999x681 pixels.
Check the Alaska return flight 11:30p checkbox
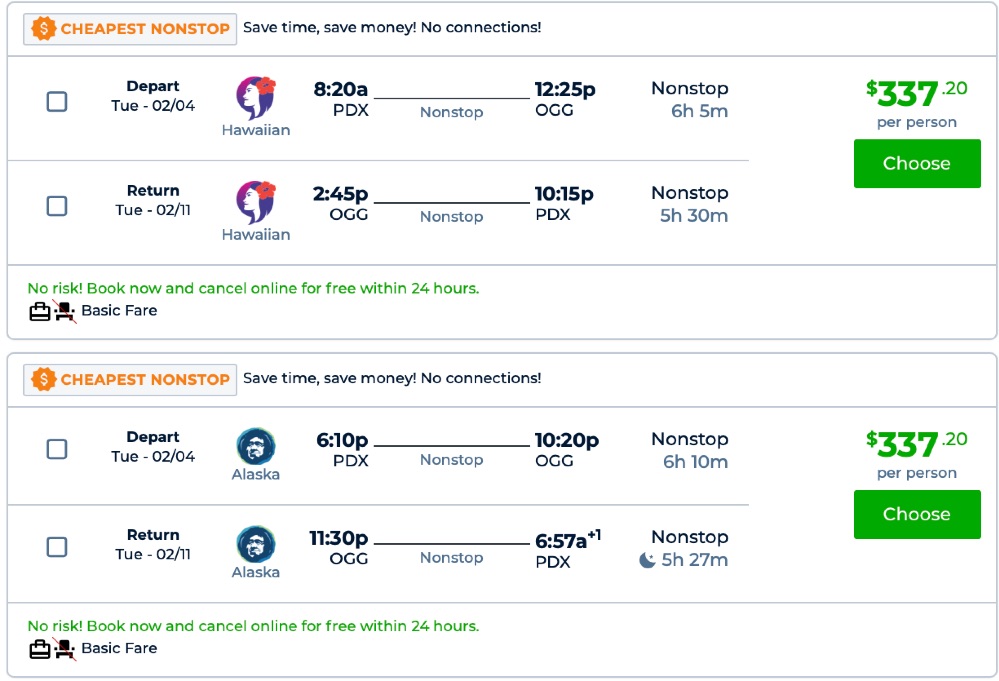click(x=57, y=547)
